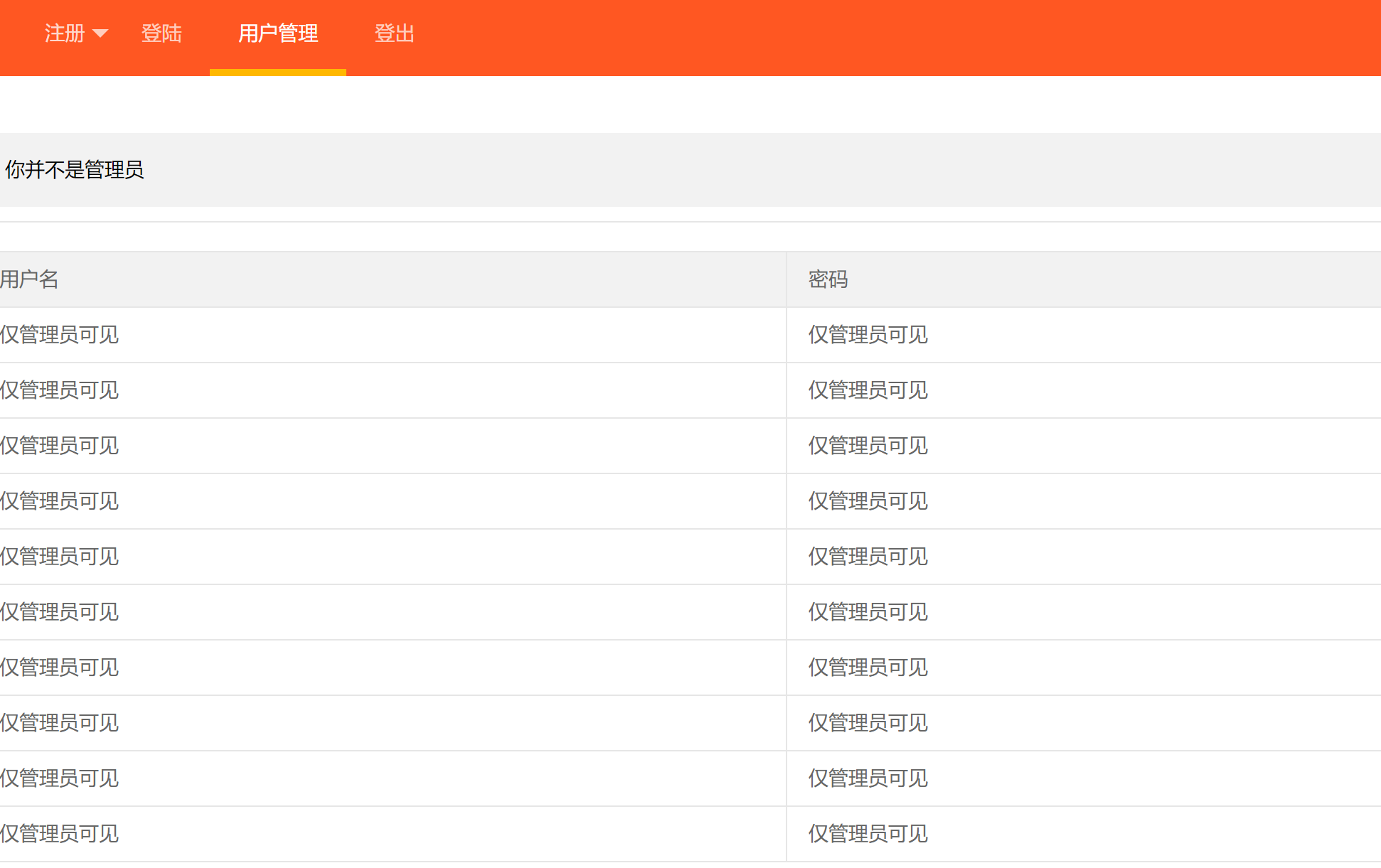Click the 用户名 column header
The height and width of the screenshot is (868, 1381).
pyautogui.click(x=30, y=279)
